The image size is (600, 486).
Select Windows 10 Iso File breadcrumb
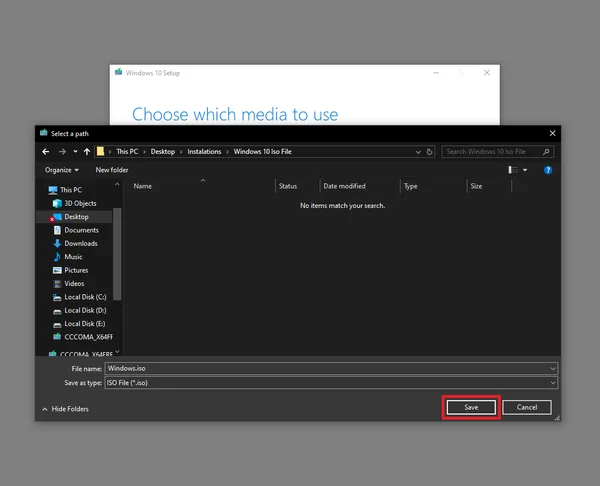262,152
